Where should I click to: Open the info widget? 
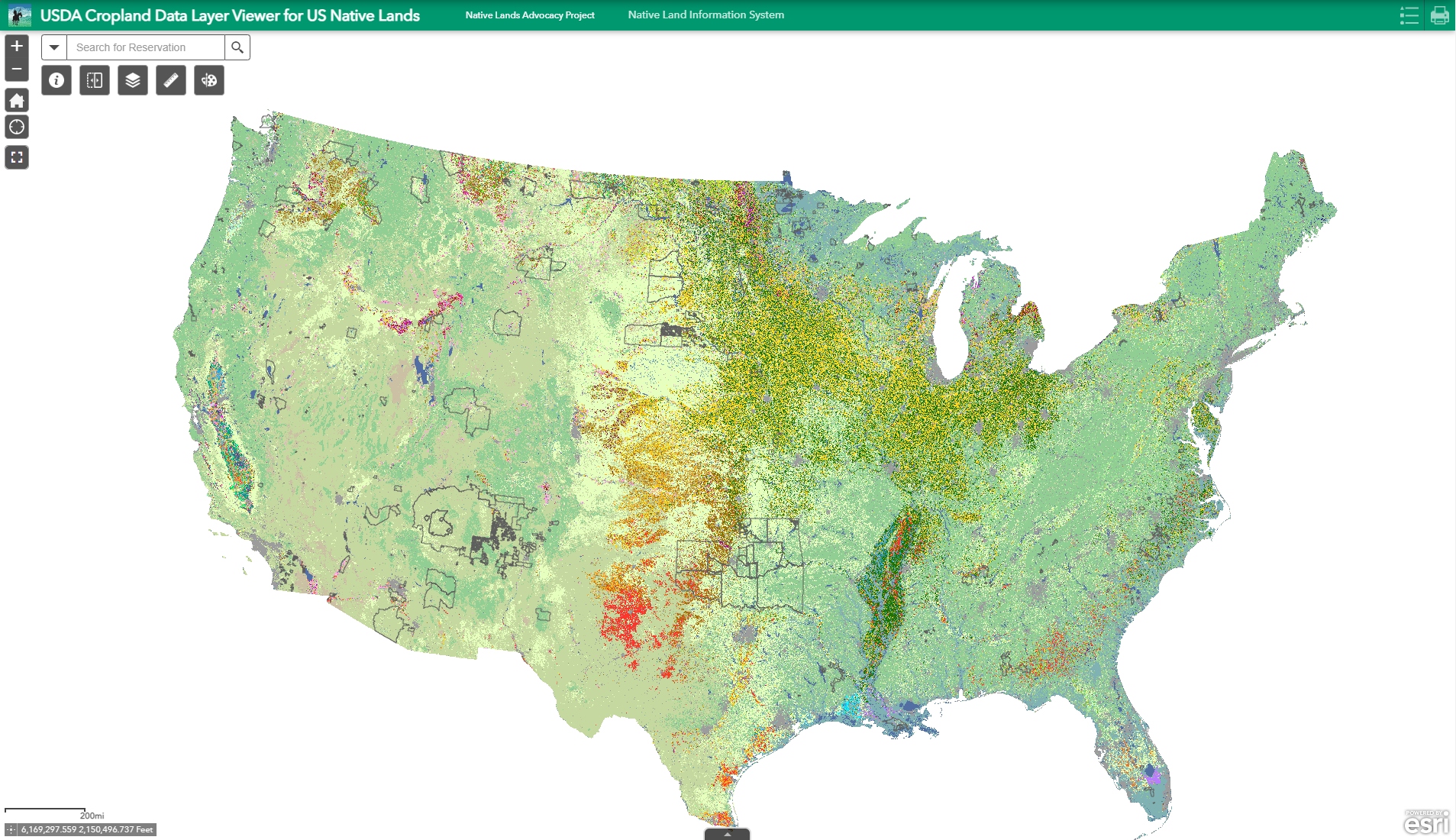56,80
